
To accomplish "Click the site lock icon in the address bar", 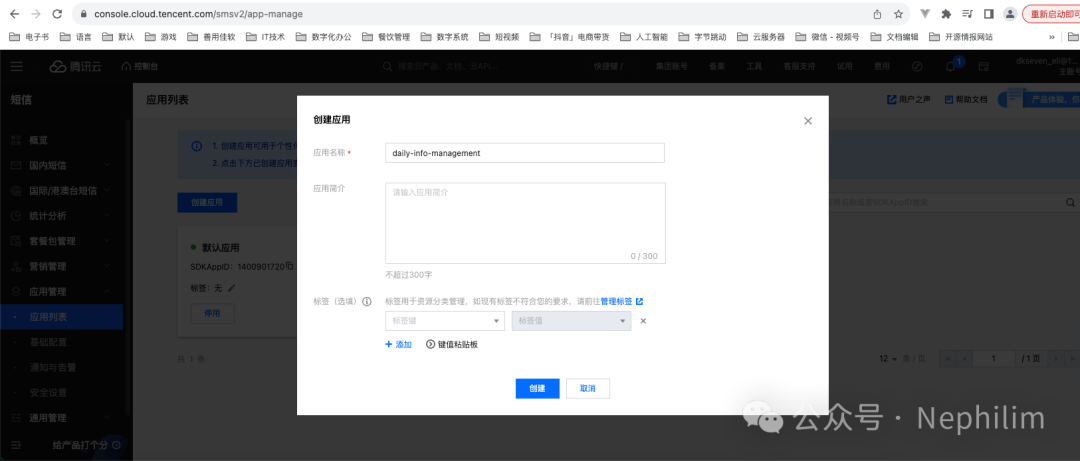I will 83,14.
